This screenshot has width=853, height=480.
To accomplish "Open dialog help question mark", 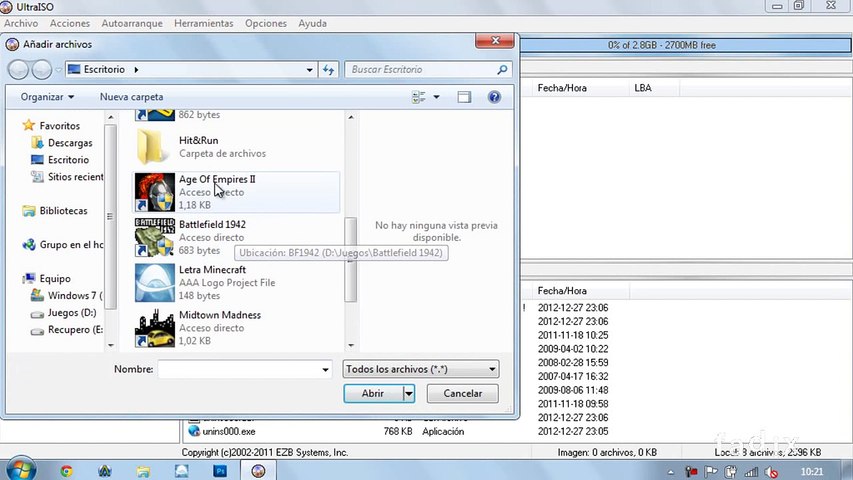I will click(494, 97).
